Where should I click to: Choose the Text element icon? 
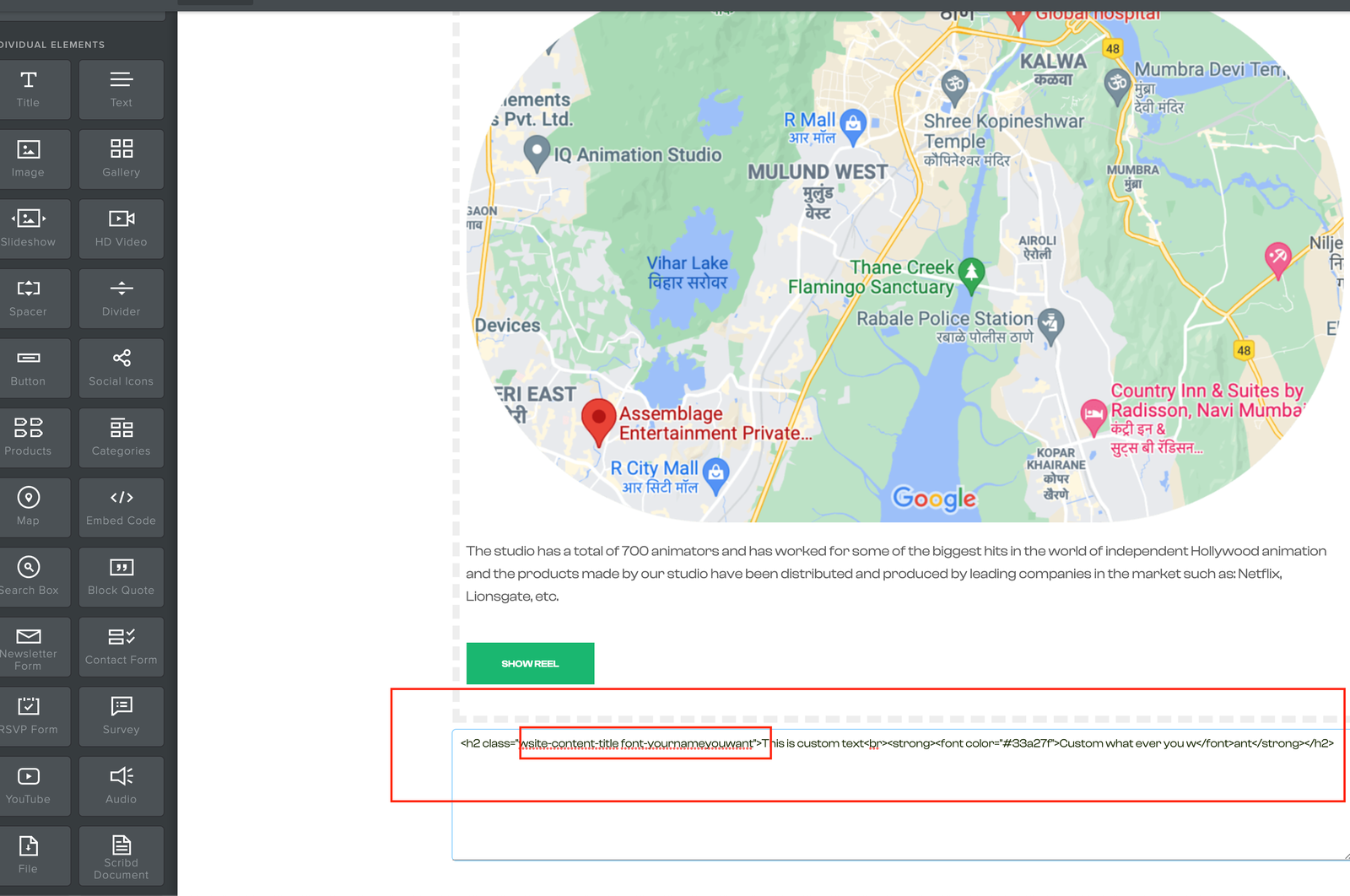(x=121, y=89)
